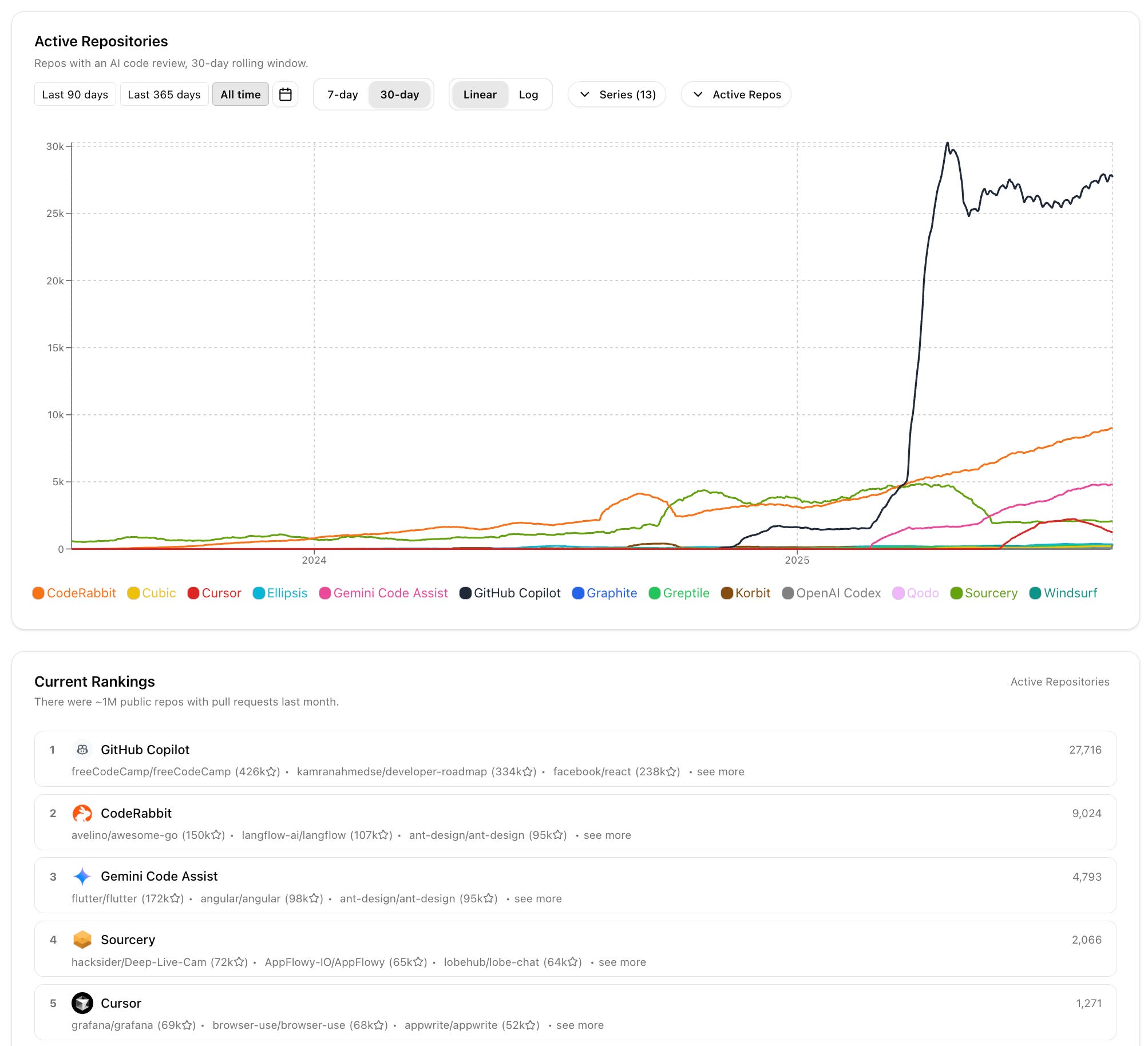1148x1046 pixels.
Task: Open the calendar date picker icon
Action: tap(285, 94)
